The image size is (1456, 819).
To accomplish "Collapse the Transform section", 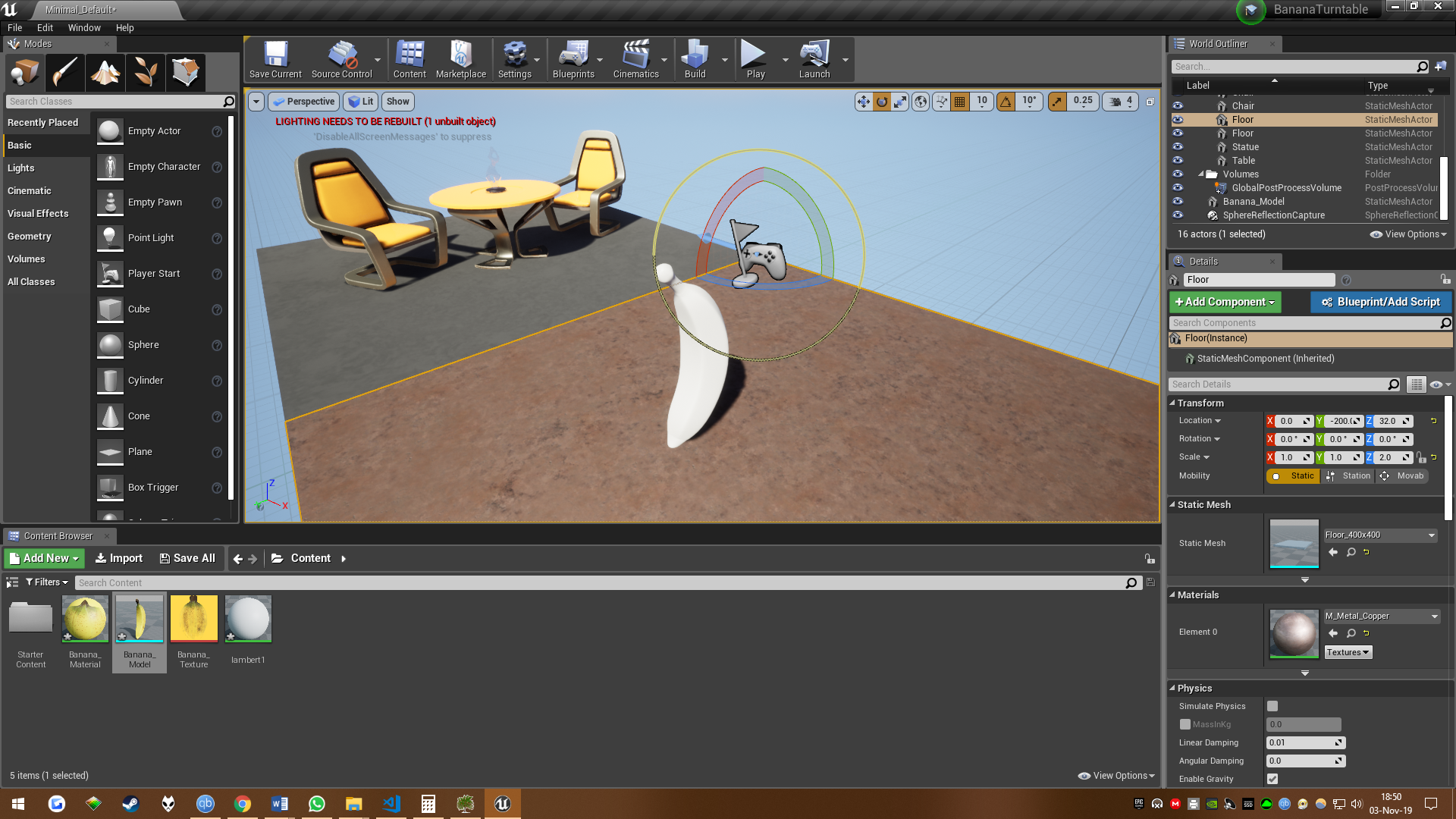I will click(1172, 403).
